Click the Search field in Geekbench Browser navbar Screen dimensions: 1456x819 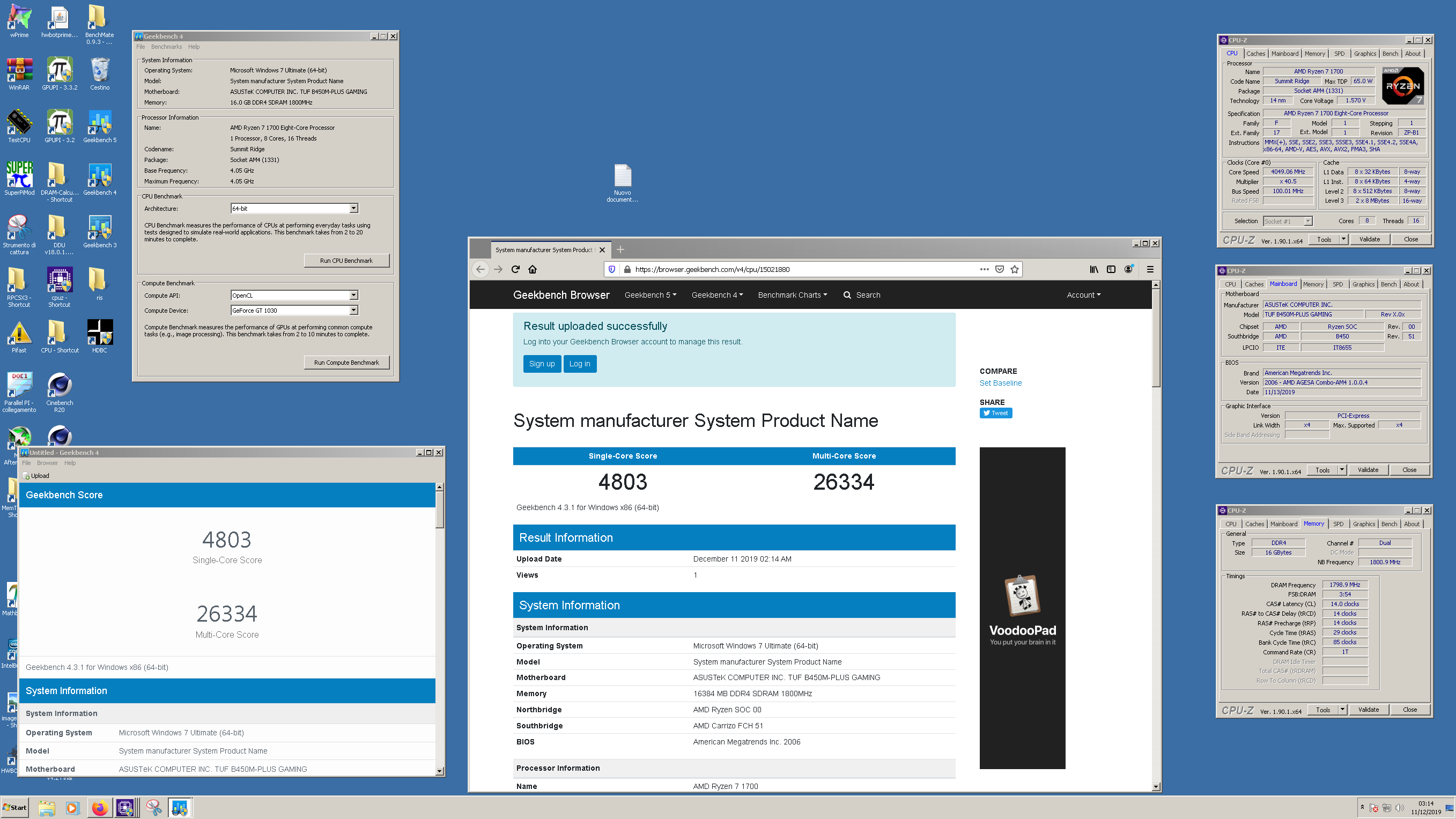click(862, 295)
